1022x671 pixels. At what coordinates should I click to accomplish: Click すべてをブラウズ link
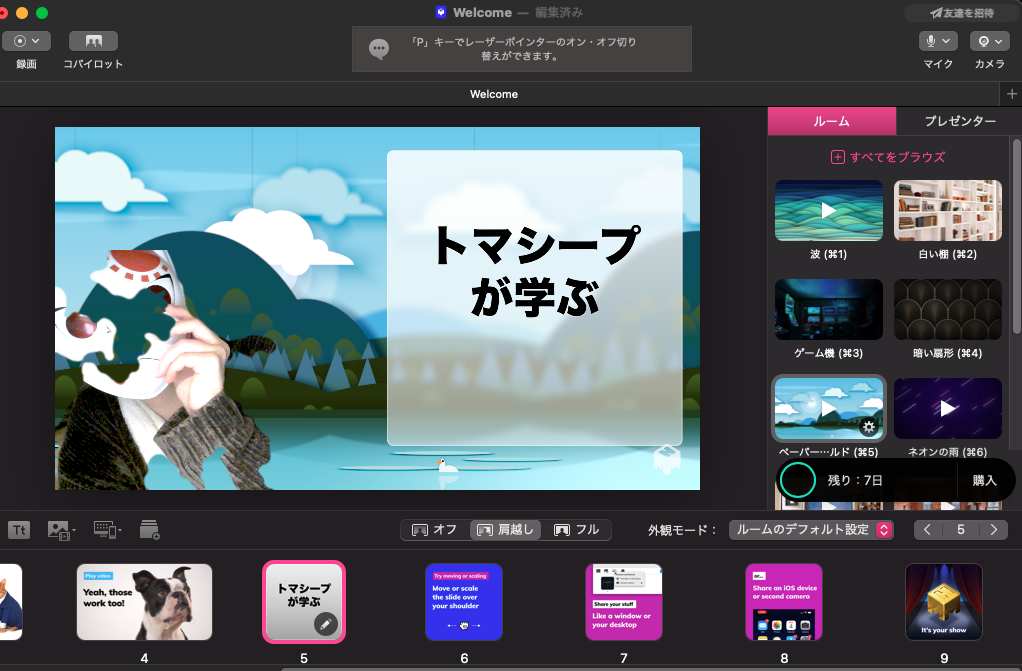(888, 157)
